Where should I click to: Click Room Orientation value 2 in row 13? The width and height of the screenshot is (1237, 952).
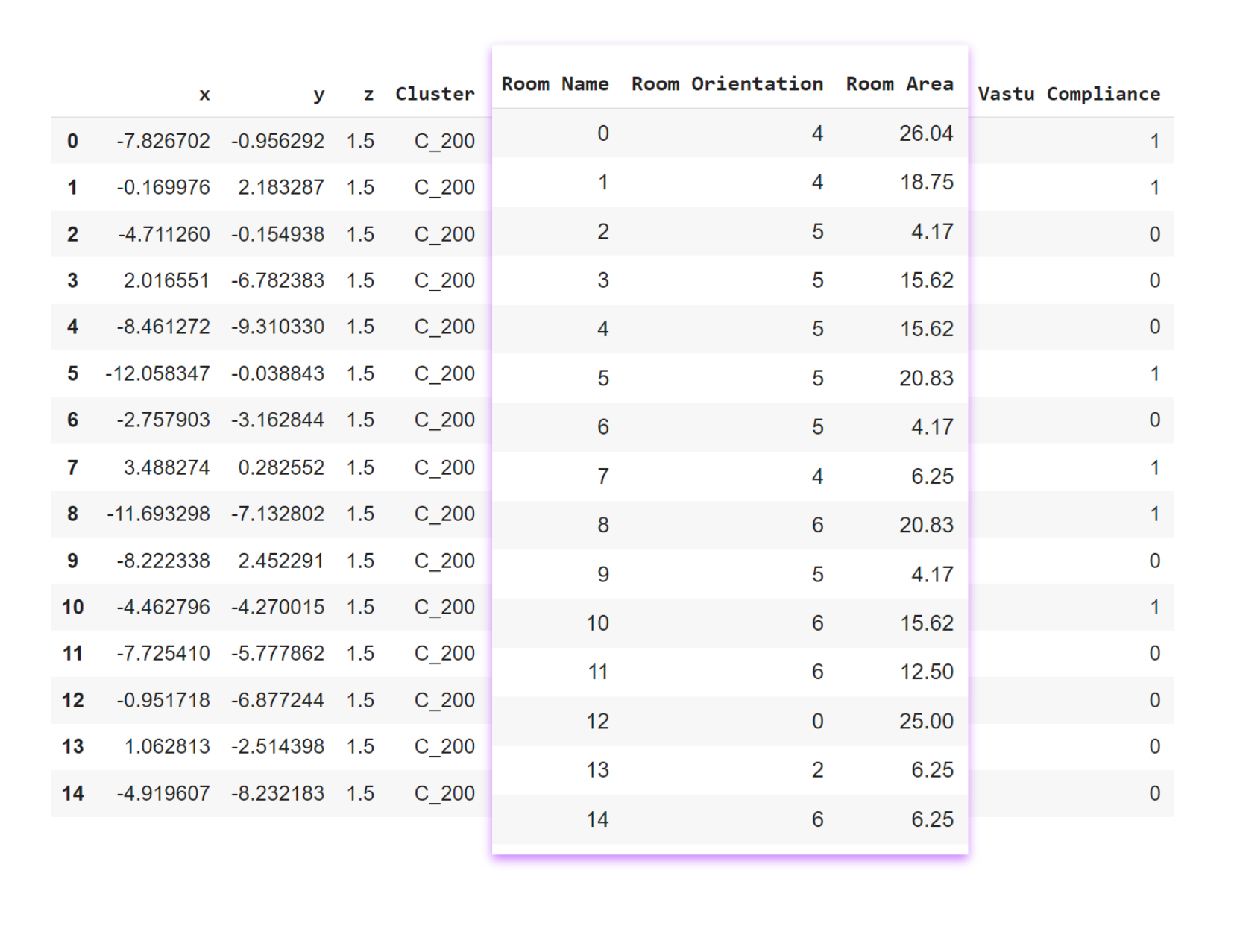tap(817, 769)
